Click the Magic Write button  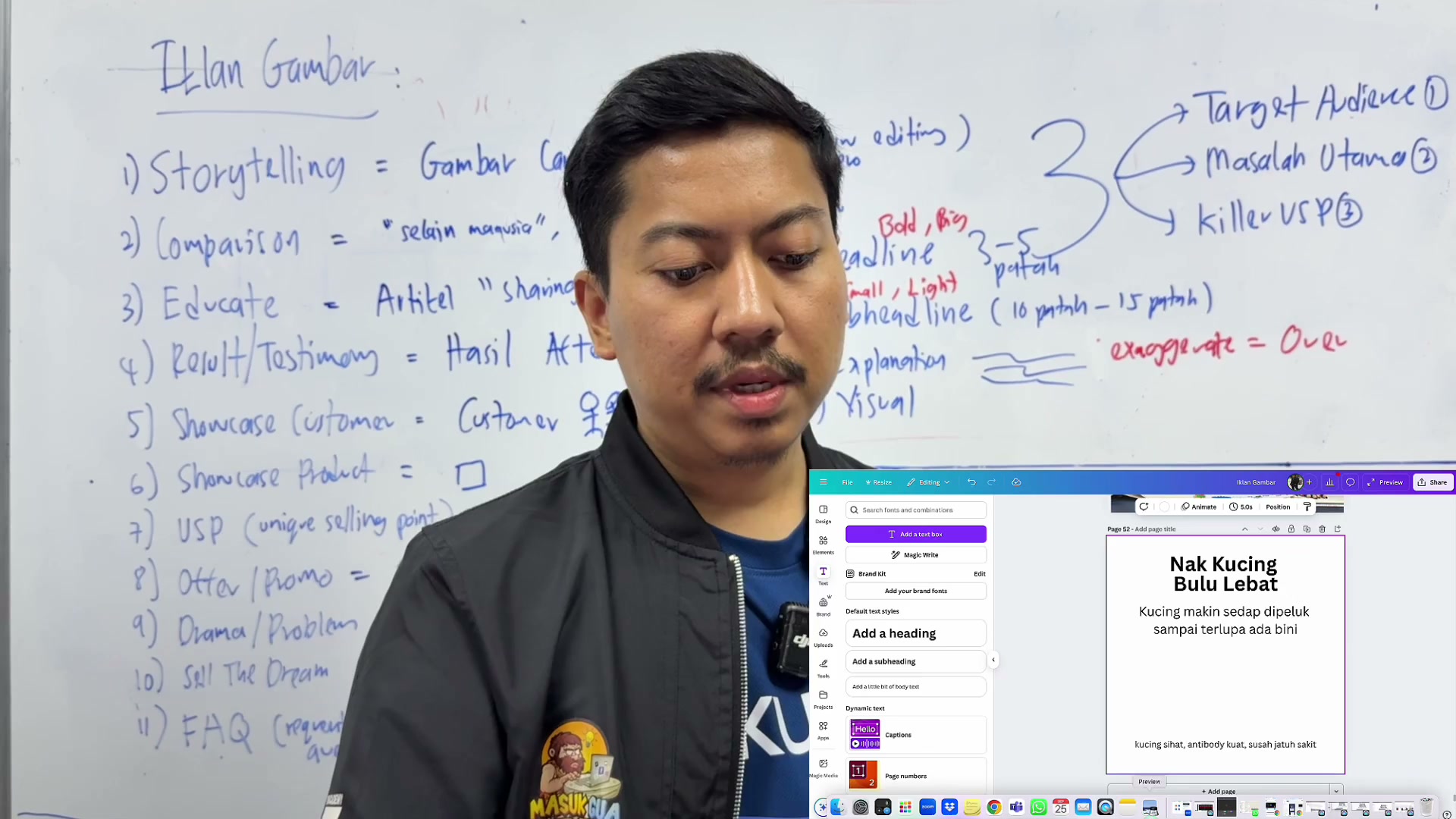pyautogui.click(x=916, y=555)
